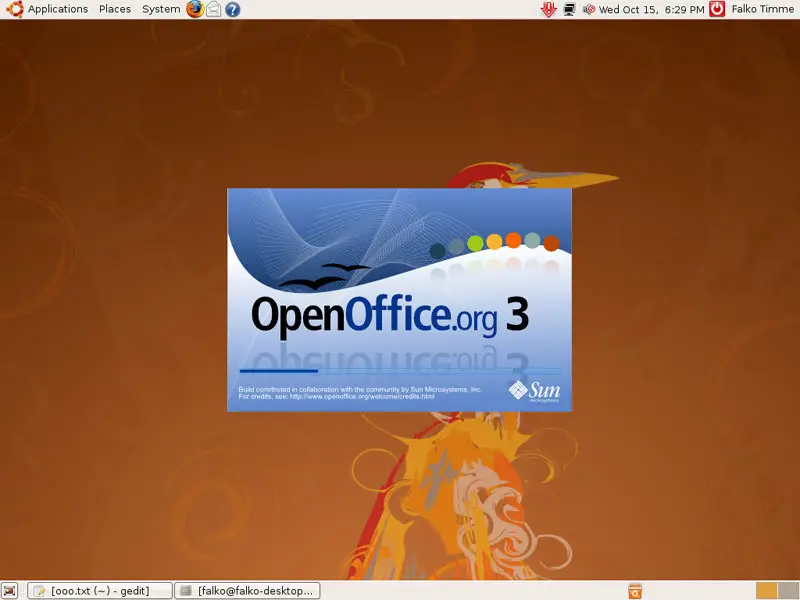The image size is (800, 600).
Task: Switch to the first workspace
Action: point(766,591)
